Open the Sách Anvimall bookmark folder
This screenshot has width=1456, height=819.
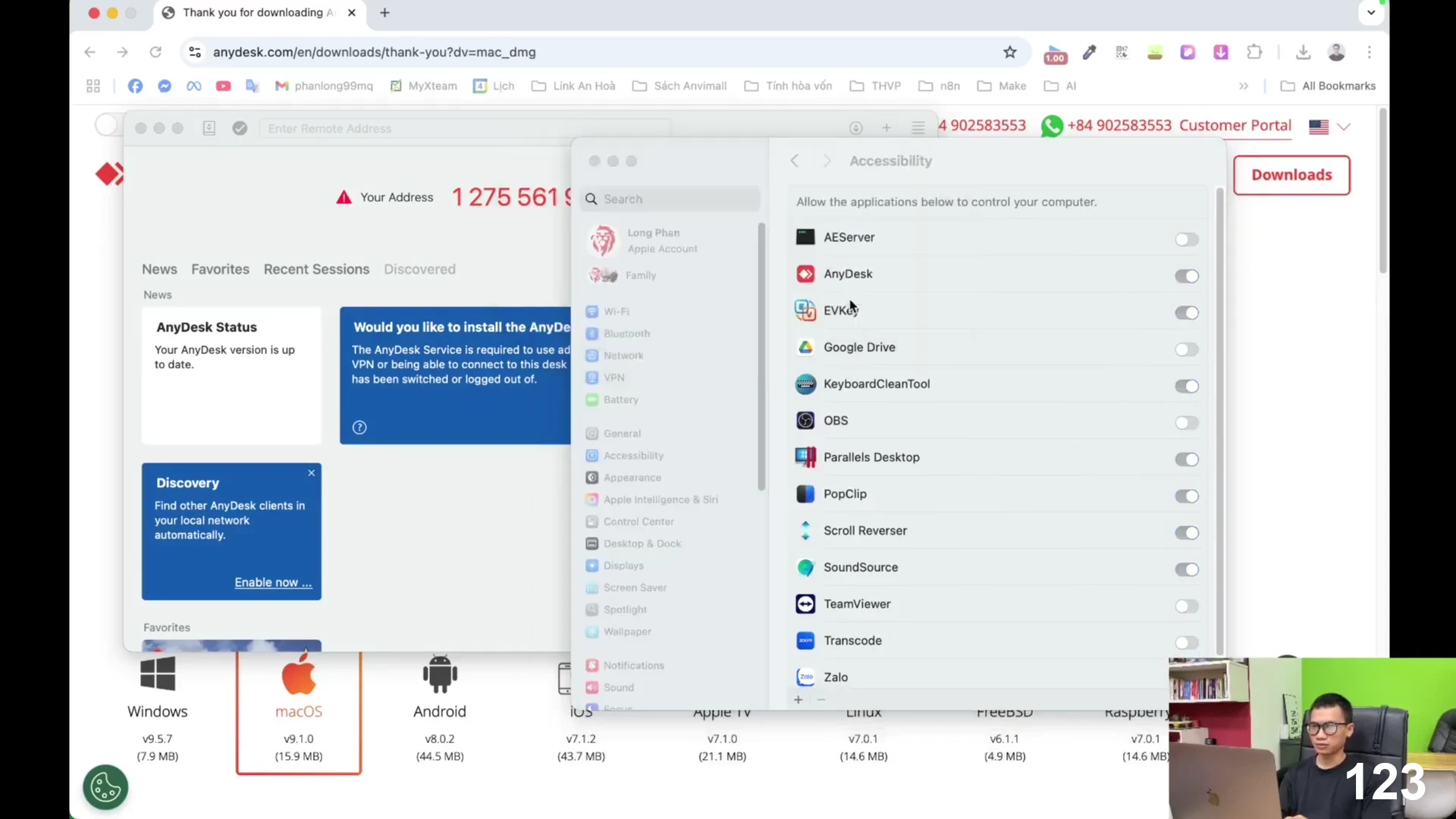[679, 86]
